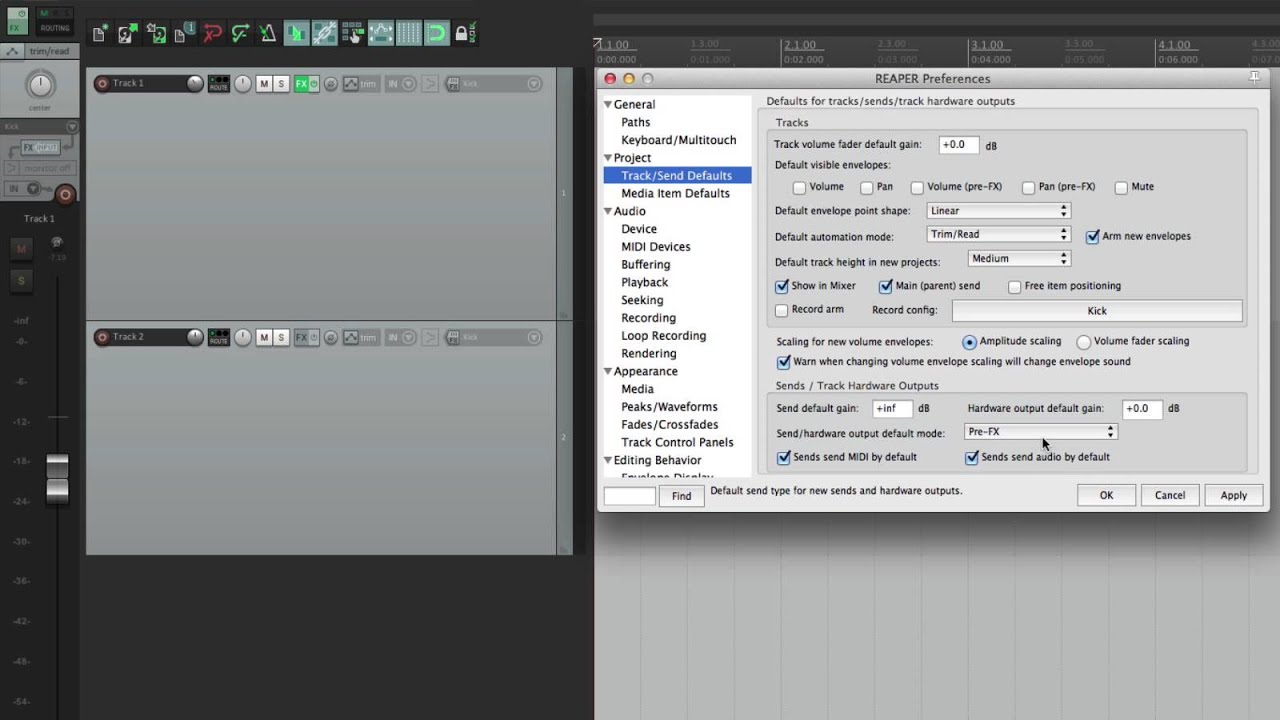The height and width of the screenshot is (720, 1280).
Task: Check the Mute envelope checkbox
Action: pyautogui.click(x=1121, y=187)
